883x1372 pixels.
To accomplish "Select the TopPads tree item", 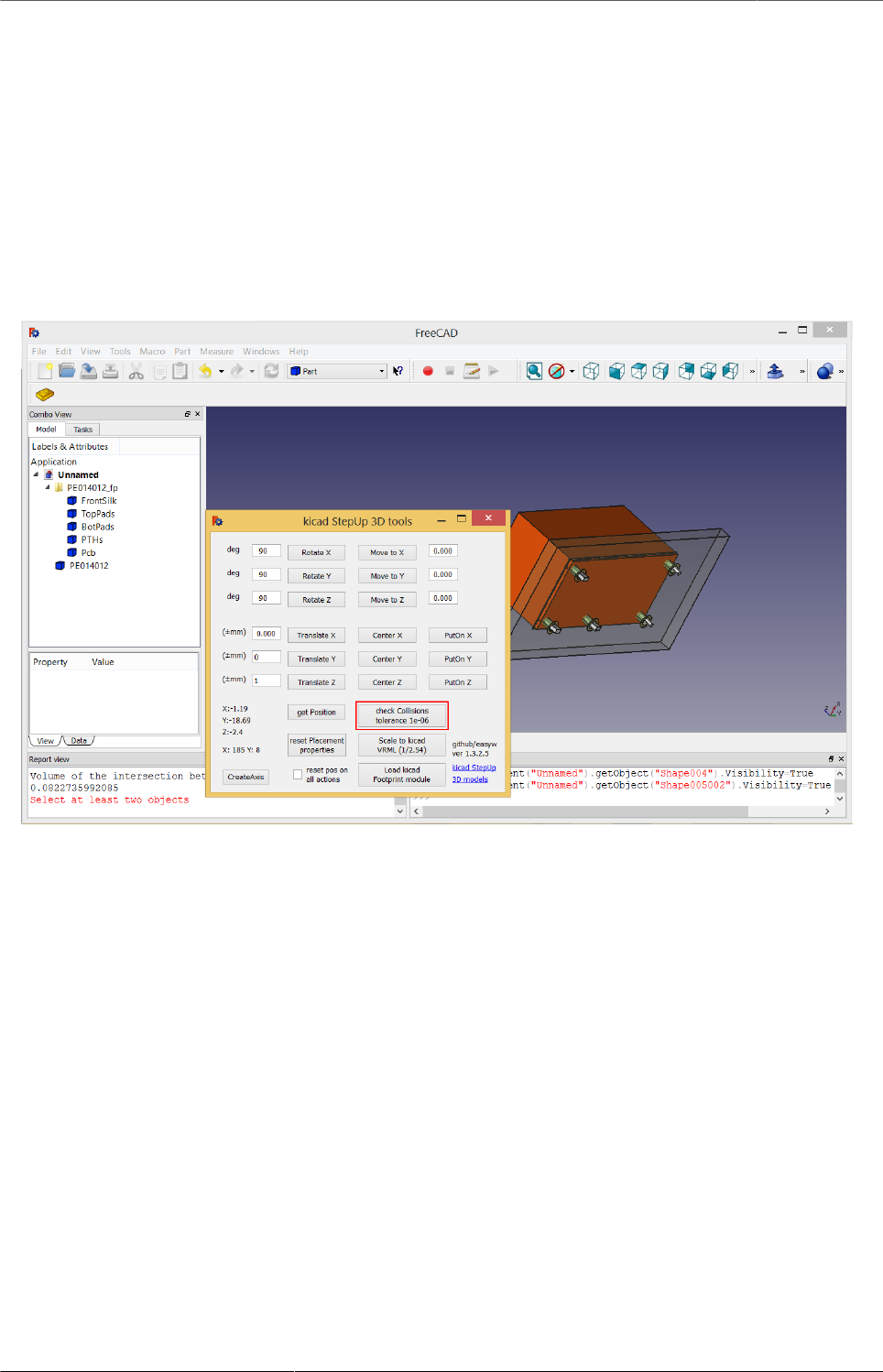I will tap(98, 514).
